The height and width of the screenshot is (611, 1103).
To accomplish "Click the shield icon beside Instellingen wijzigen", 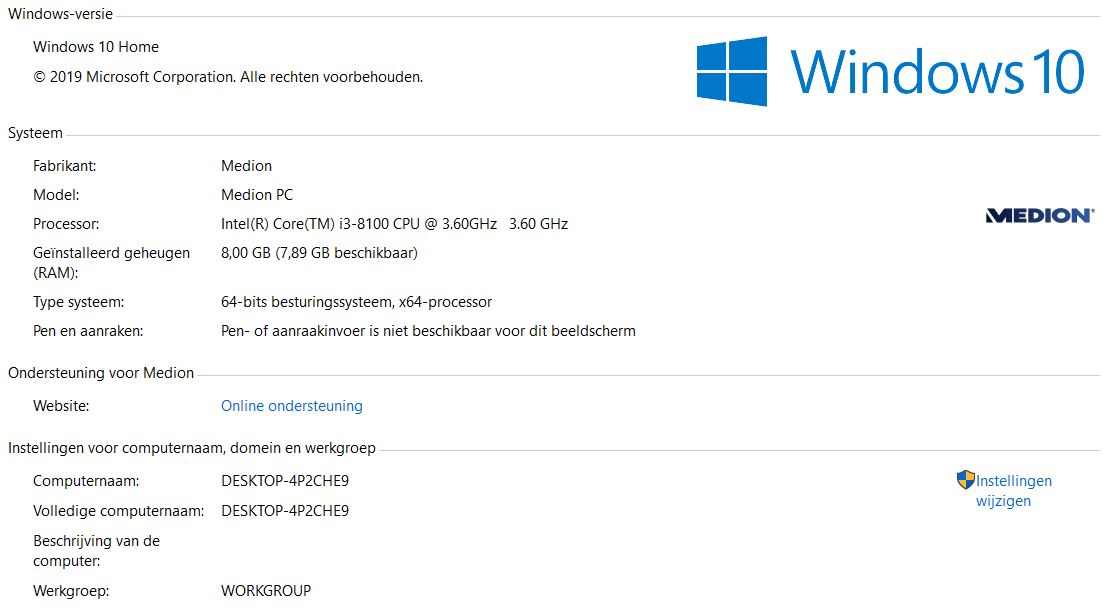I will tap(965, 480).
